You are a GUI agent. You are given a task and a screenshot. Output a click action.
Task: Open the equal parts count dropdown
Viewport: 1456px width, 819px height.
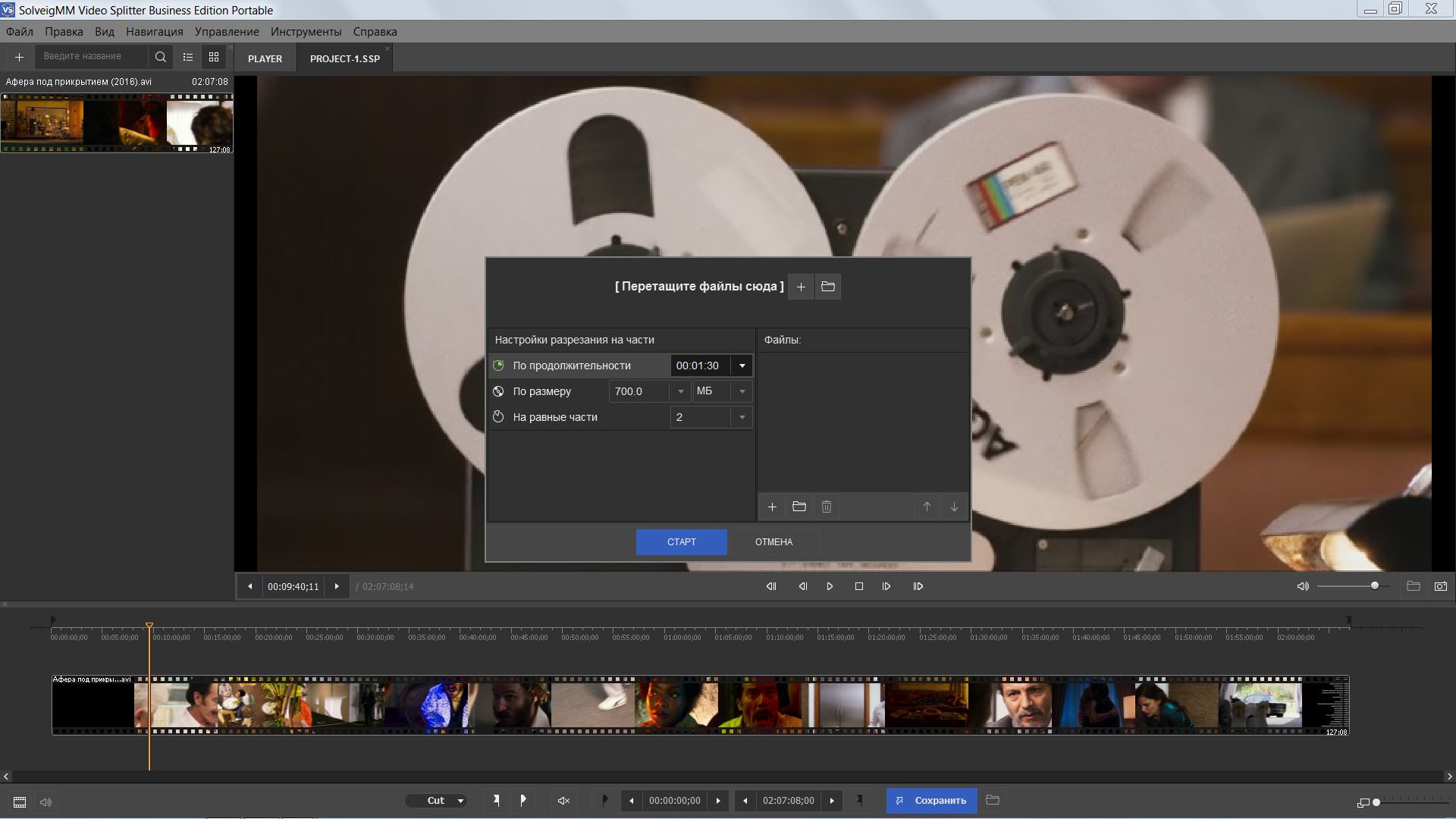(742, 417)
